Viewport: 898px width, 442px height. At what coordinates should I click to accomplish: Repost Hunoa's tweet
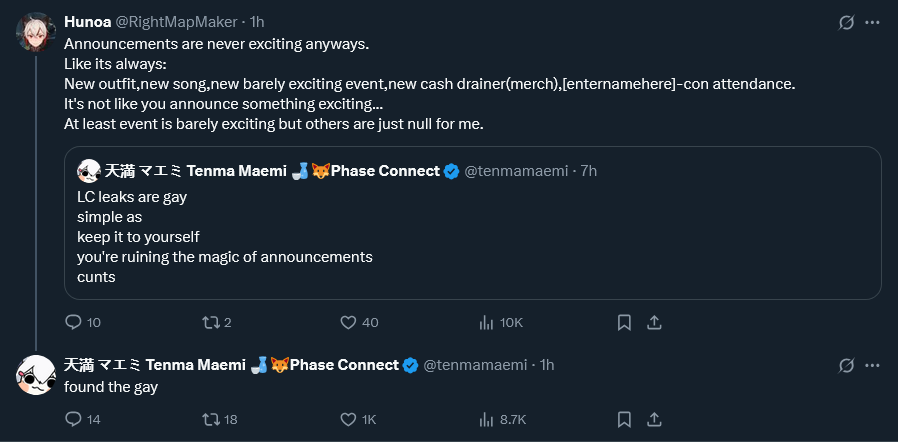click(x=210, y=322)
